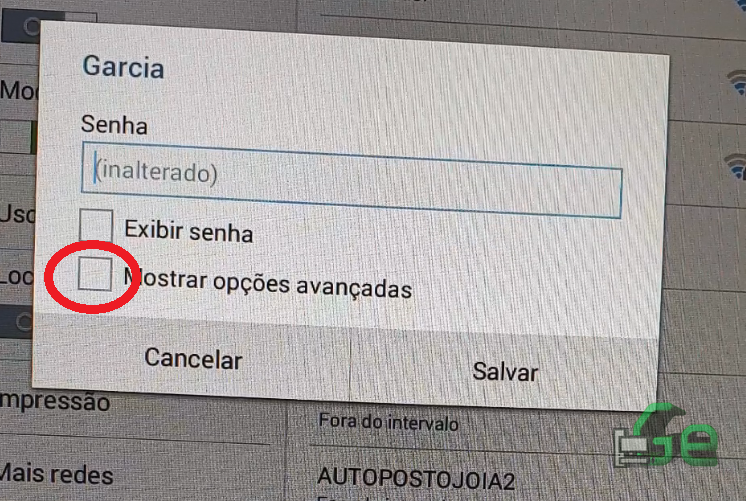Click the gray computer graphic in the logo
746x501 pixels.
pos(631,449)
